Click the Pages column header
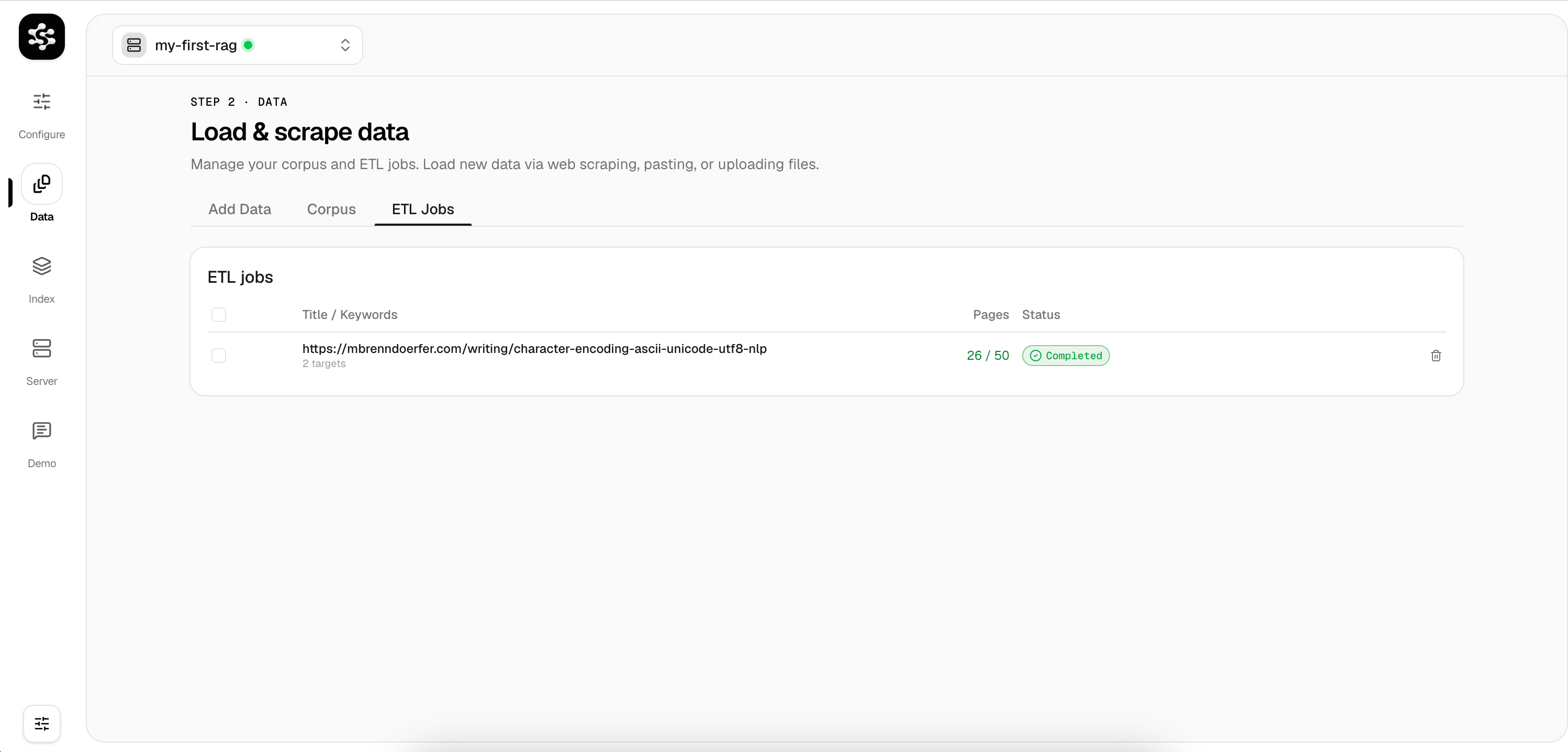Screen dimensions: 1568x752 (991, 315)
